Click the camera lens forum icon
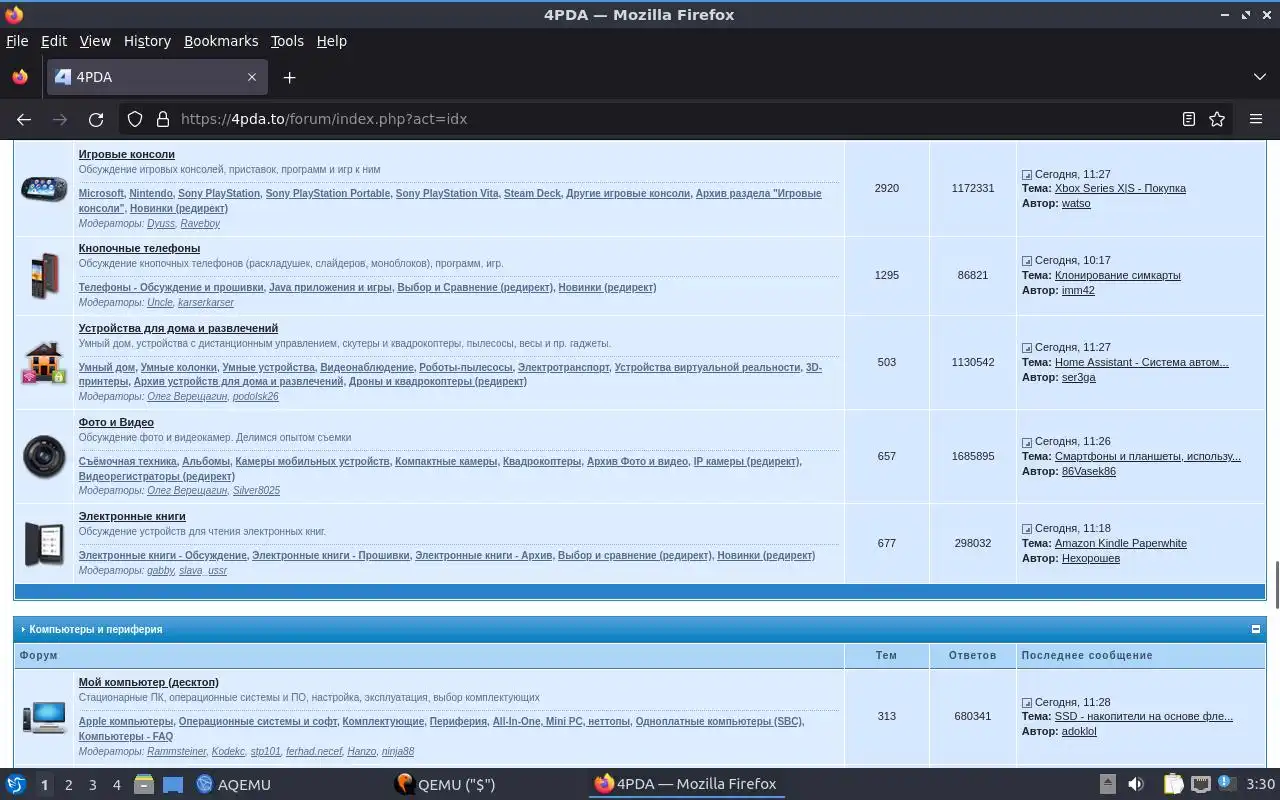Screen dimensions: 1280x800 pos(45,456)
